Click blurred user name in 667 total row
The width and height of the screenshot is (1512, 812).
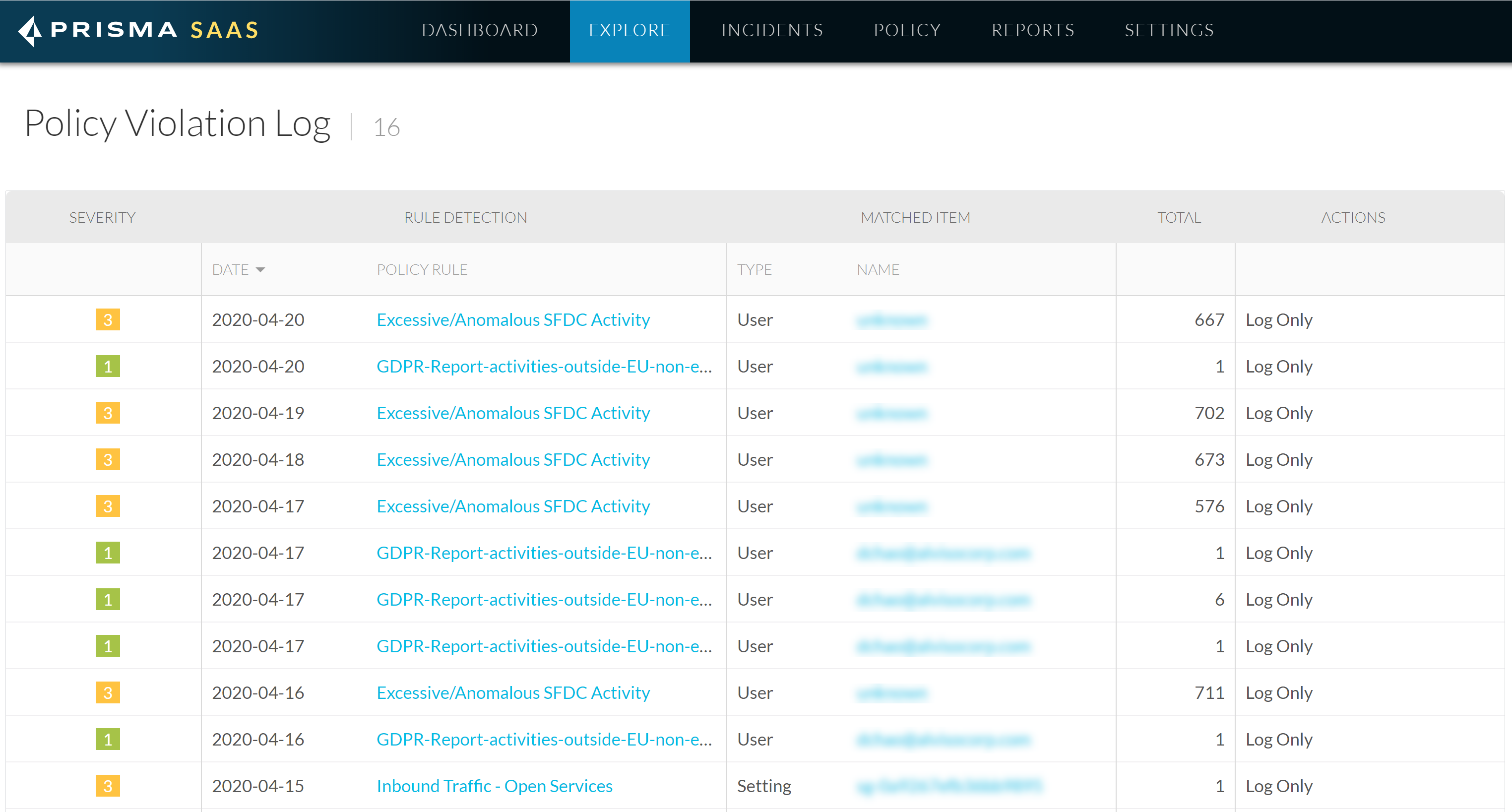(891, 320)
